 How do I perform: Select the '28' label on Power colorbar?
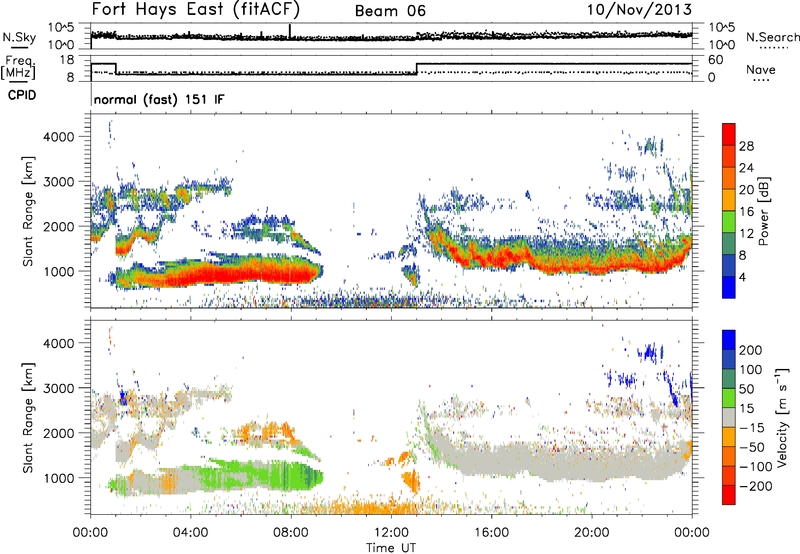click(746, 146)
